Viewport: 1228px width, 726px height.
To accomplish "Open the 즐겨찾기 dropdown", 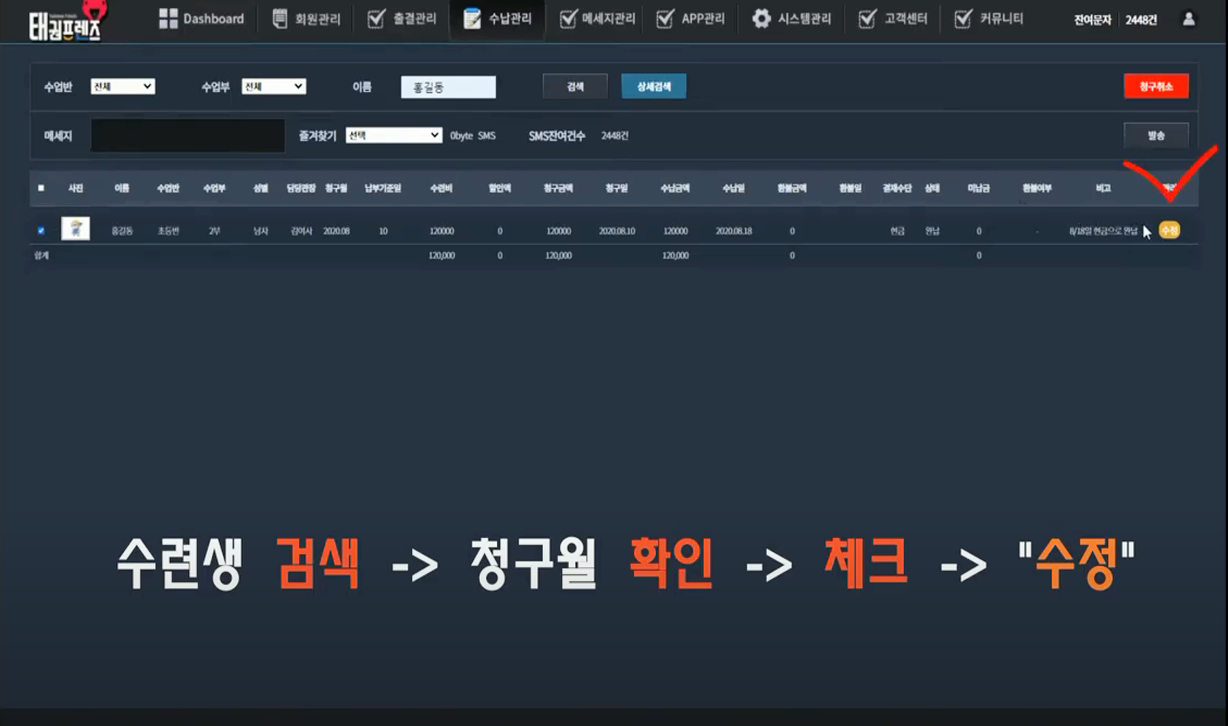I will tap(393, 135).
